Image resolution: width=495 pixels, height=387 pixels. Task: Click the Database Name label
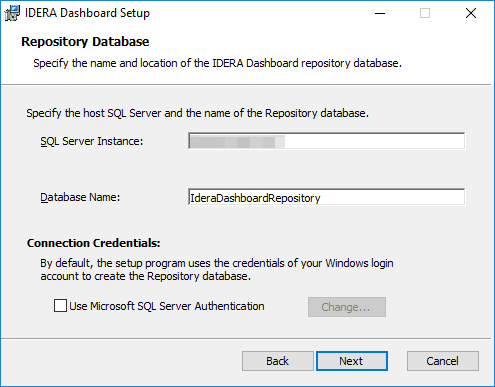[80, 197]
